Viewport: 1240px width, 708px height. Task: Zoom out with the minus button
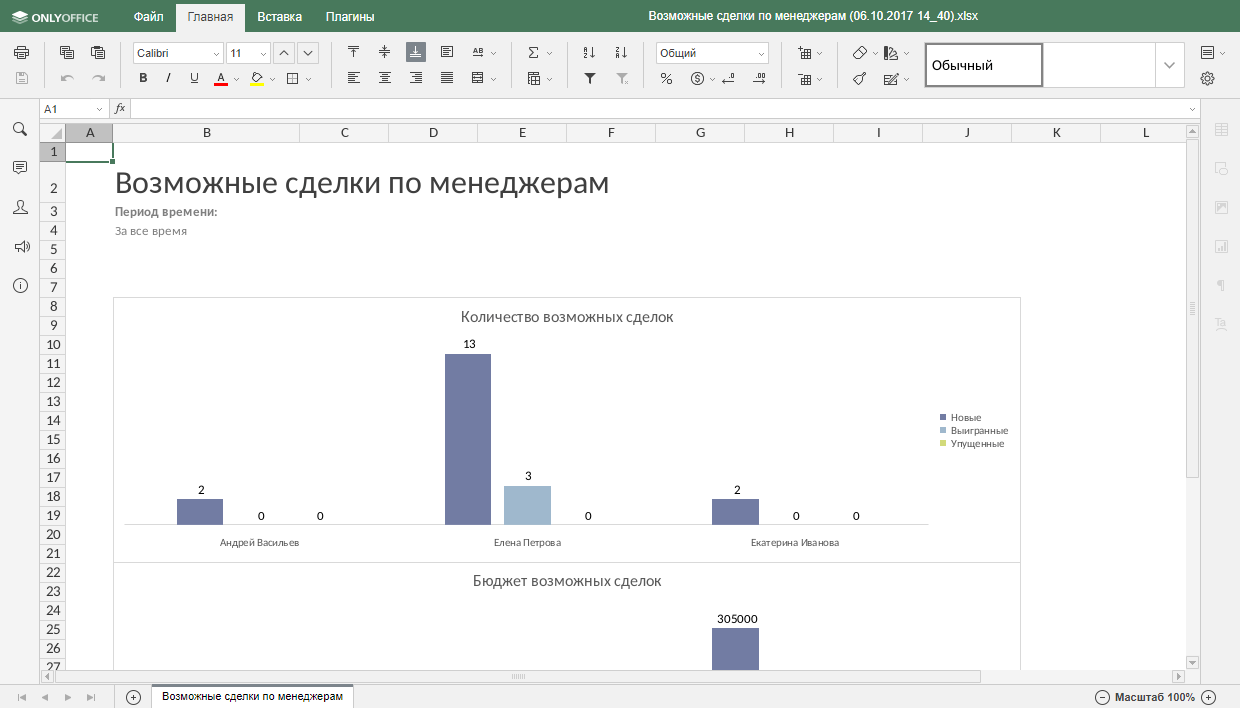(x=1102, y=697)
